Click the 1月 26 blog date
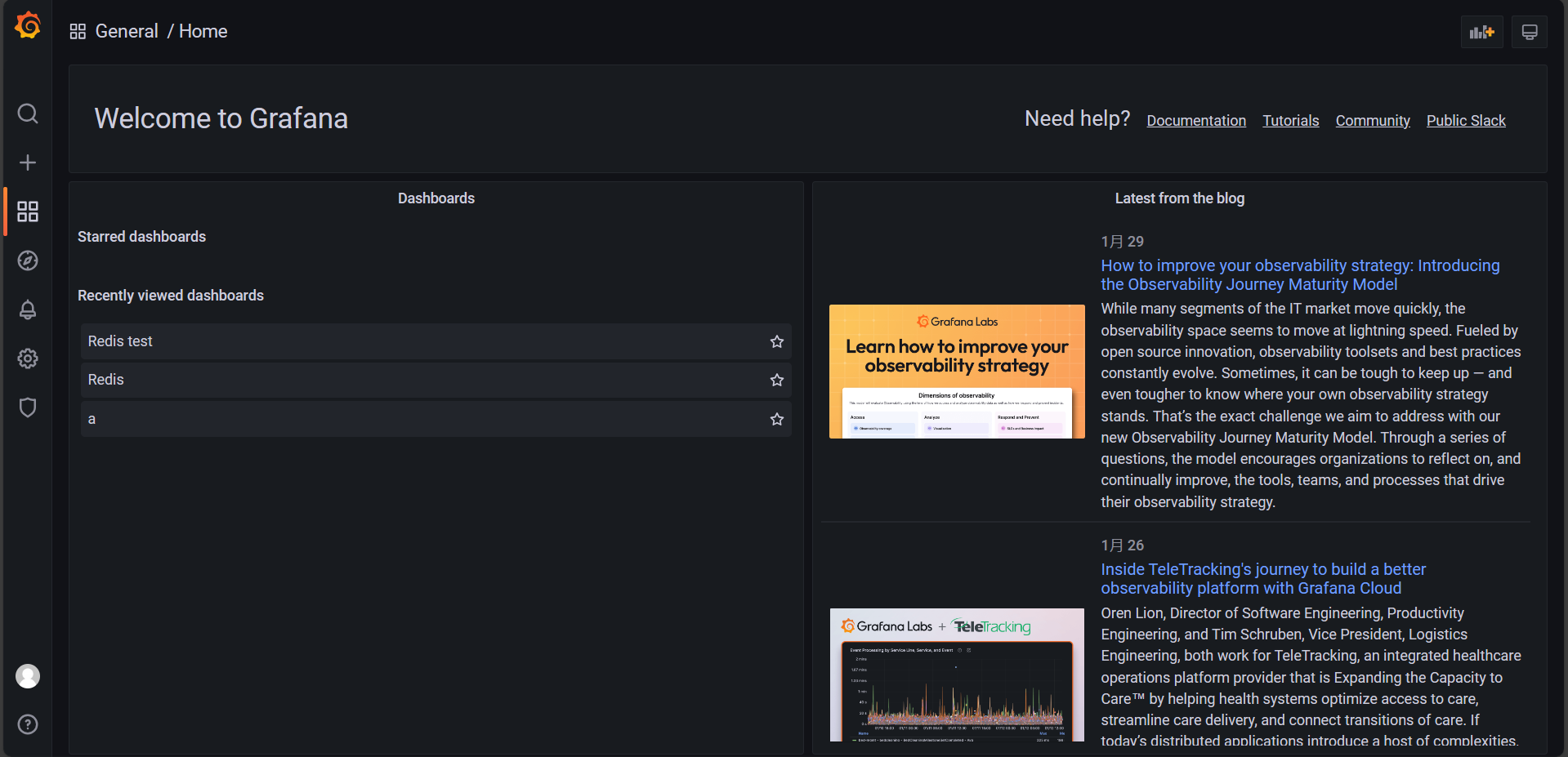The width and height of the screenshot is (1568, 757). click(x=1123, y=545)
